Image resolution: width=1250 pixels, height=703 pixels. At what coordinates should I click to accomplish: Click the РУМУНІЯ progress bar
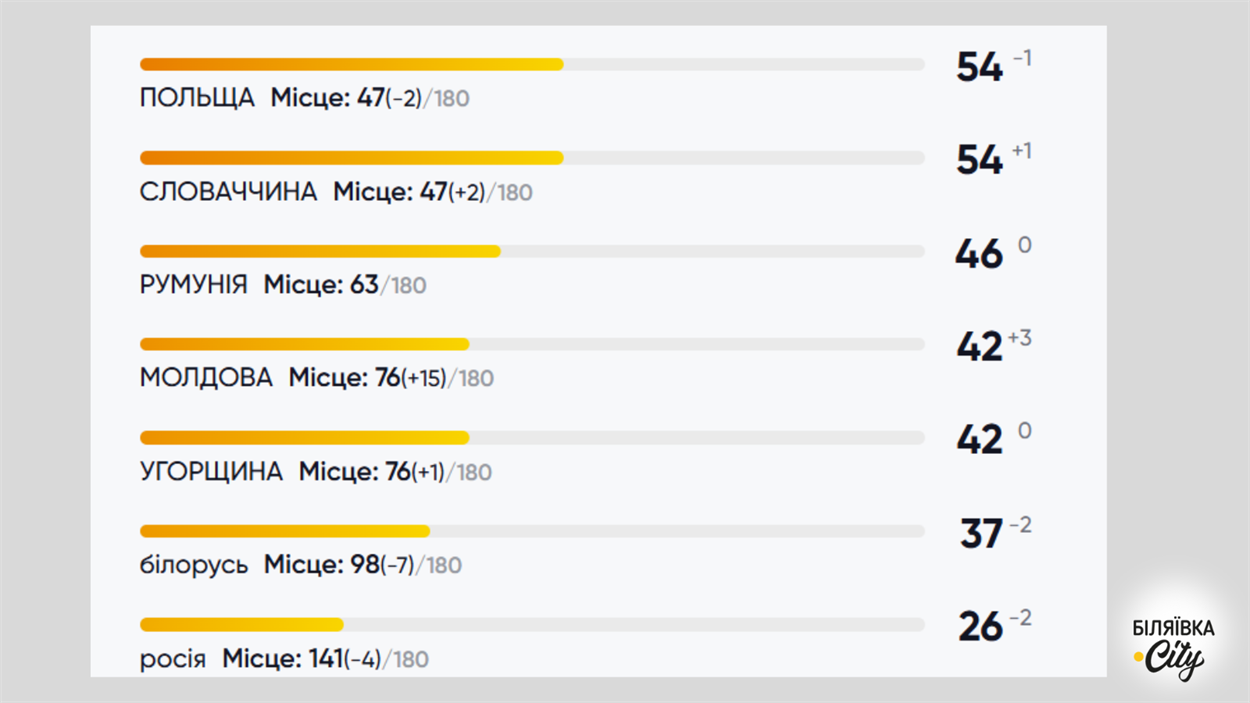(532, 251)
